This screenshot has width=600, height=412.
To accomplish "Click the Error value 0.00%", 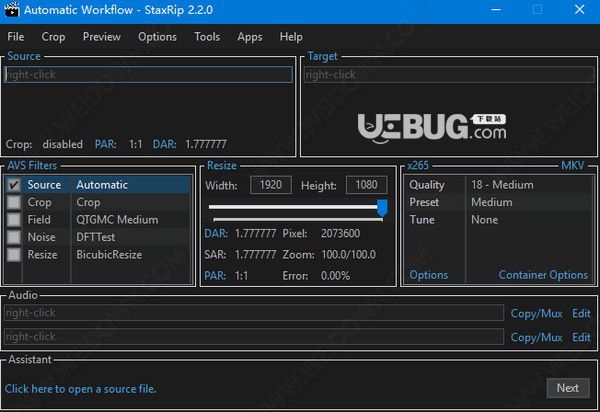I will (x=335, y=275).
